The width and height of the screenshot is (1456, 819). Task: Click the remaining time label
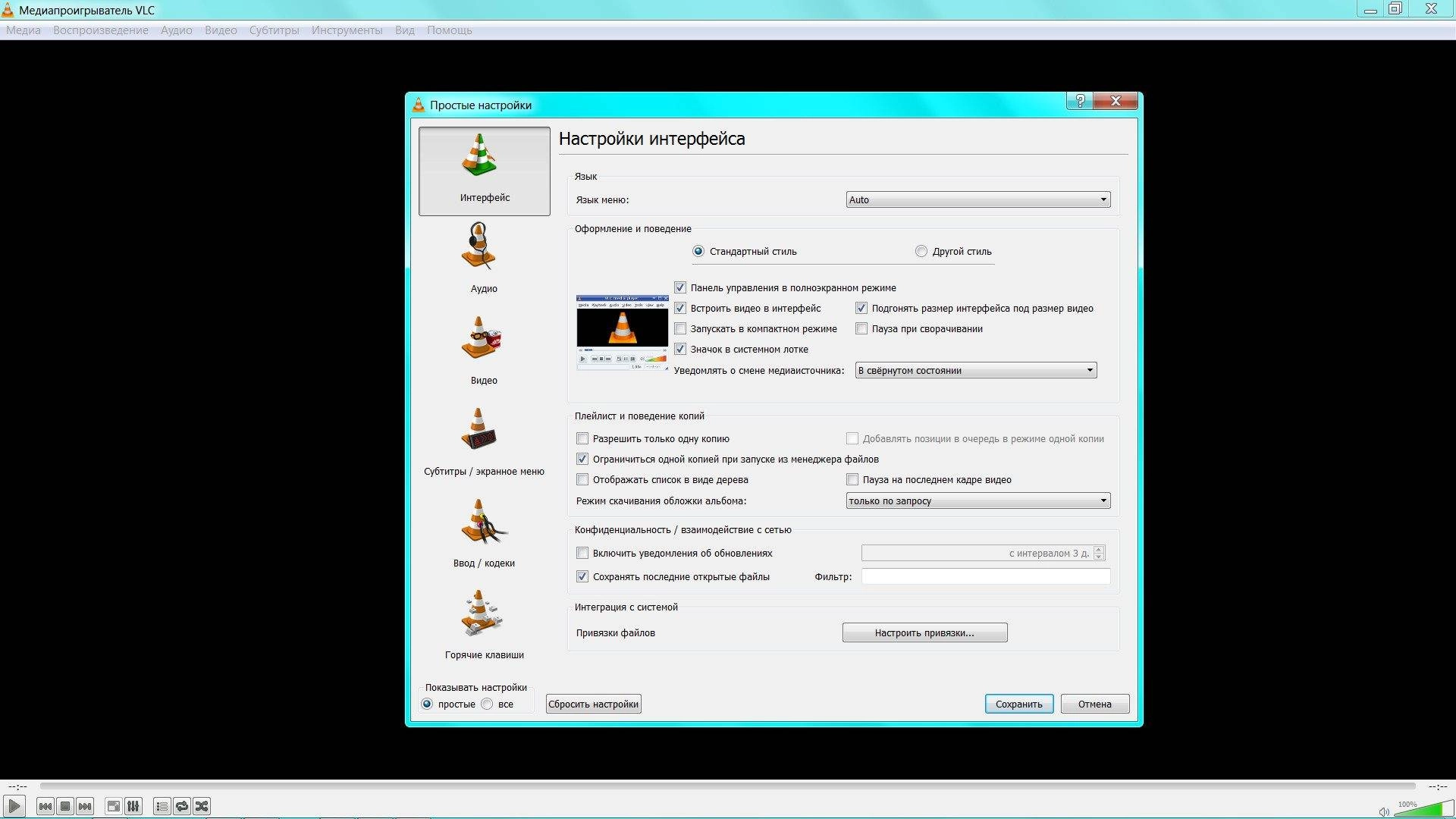click(x=1438, y=786)
